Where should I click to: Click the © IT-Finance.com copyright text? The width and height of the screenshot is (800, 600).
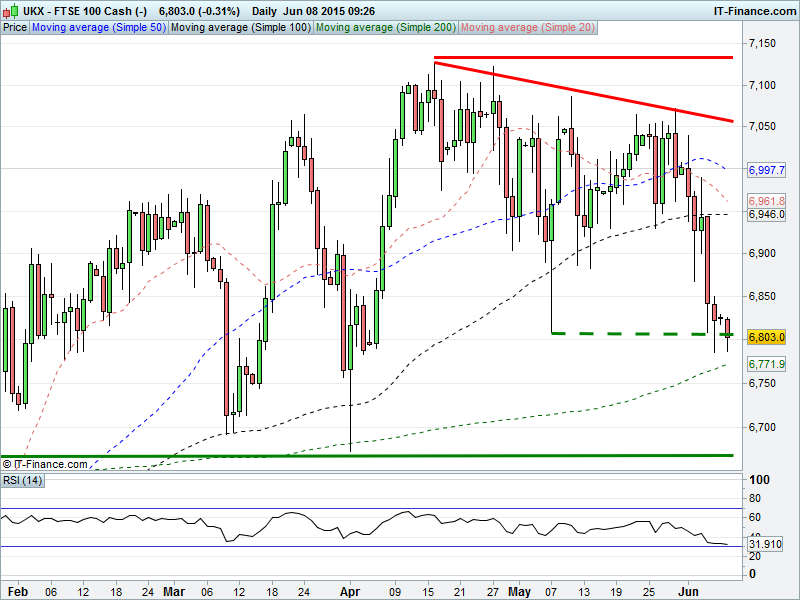(x=45, y=464)
